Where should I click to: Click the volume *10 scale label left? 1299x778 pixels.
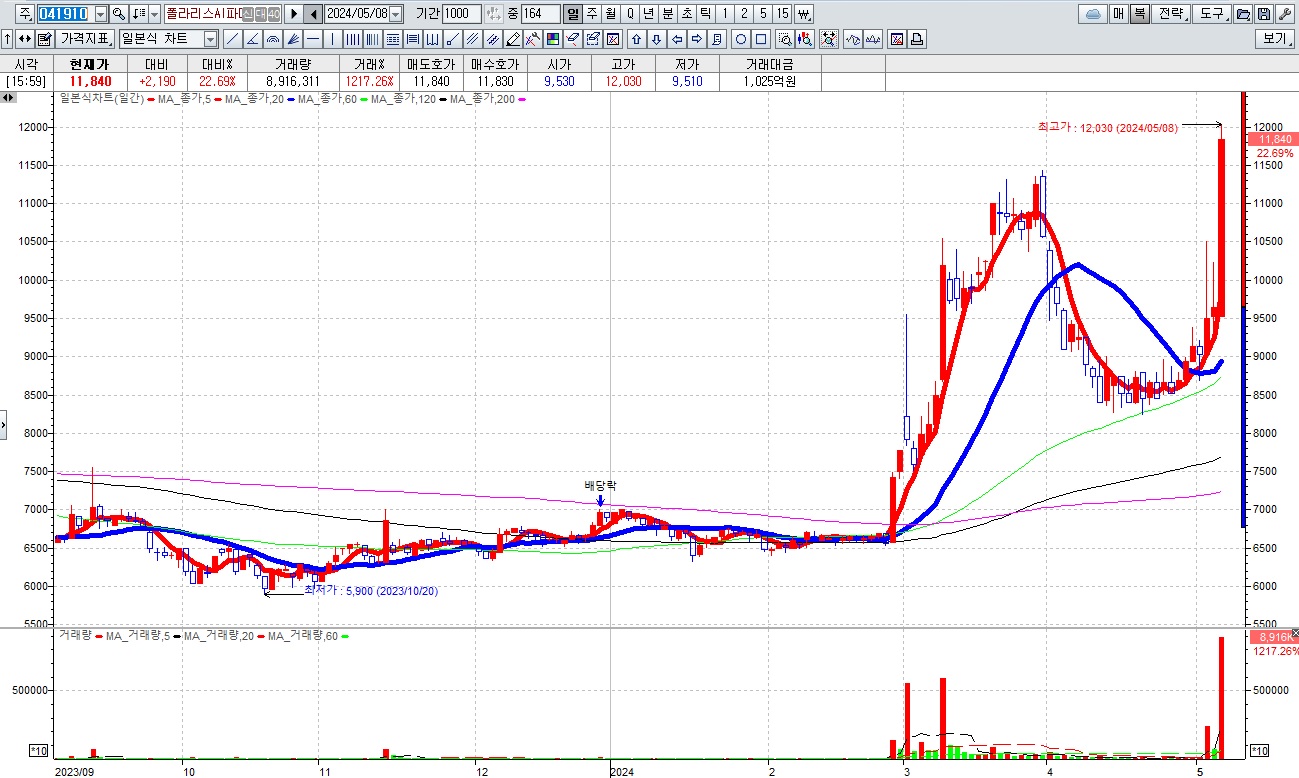[x=40, y=750]
